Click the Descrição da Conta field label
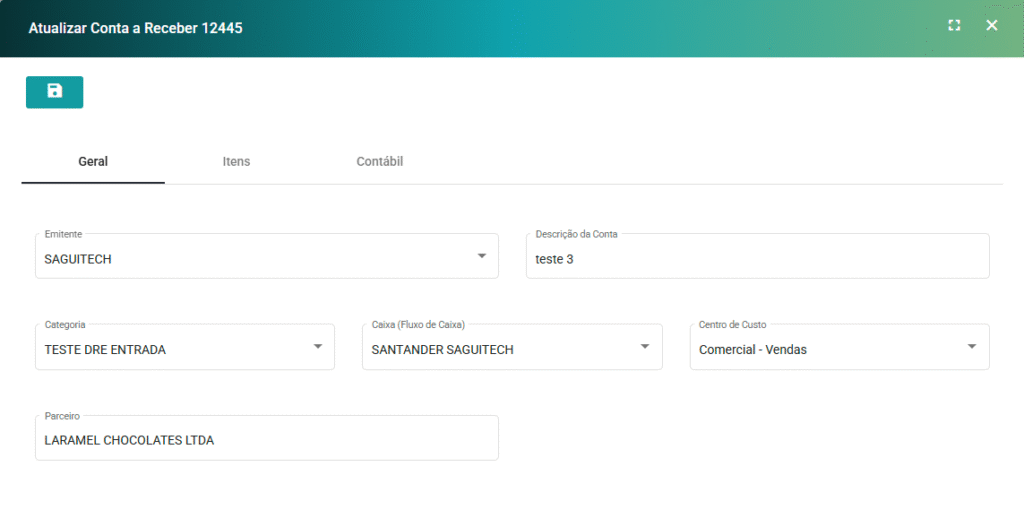The image size is (1024, 527). click(x=576, y=234)
